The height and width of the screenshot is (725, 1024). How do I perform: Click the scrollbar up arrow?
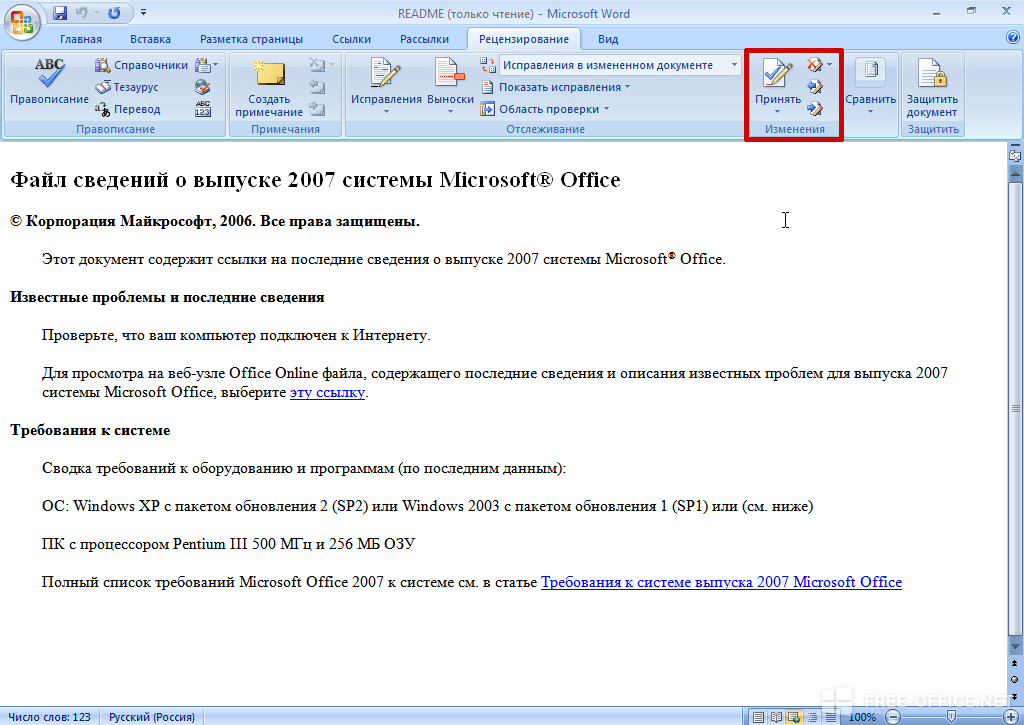pyautogui.click(x=1015, y=174)
